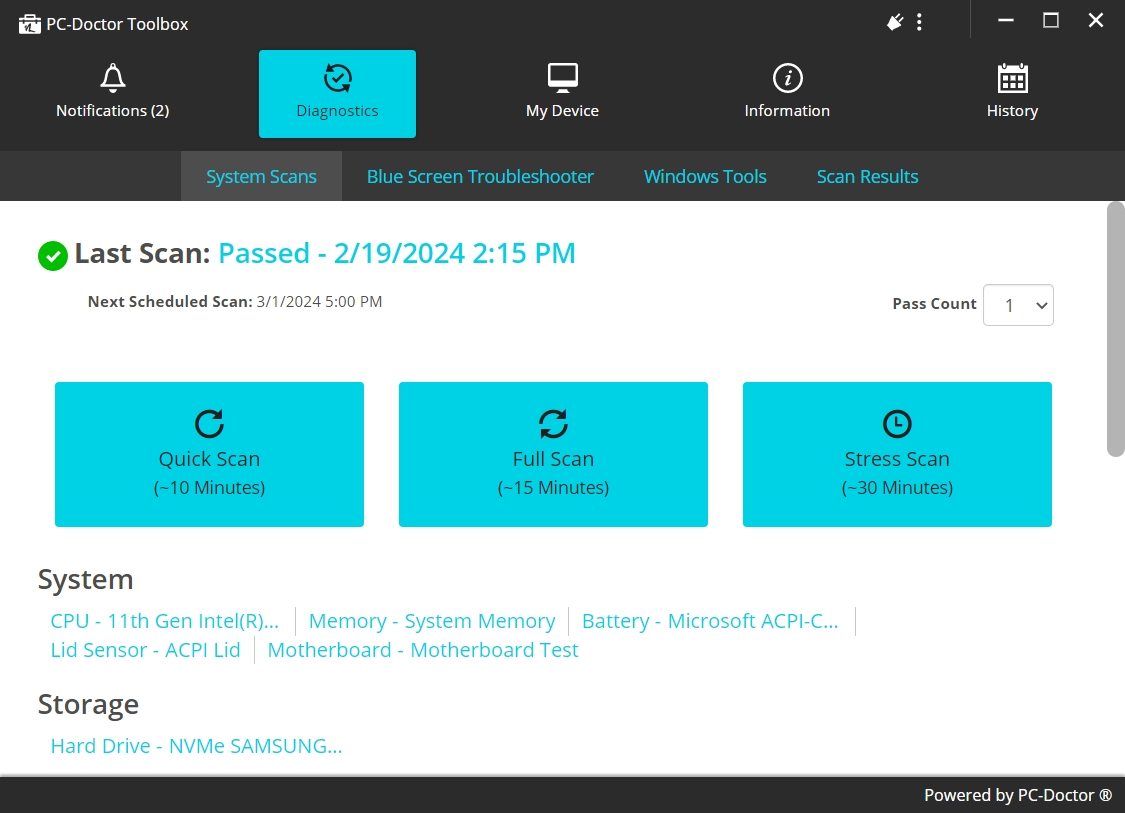Click the plug connection icon in title bar
Screen dimensions: 1125x813
(x=895, y=22)
